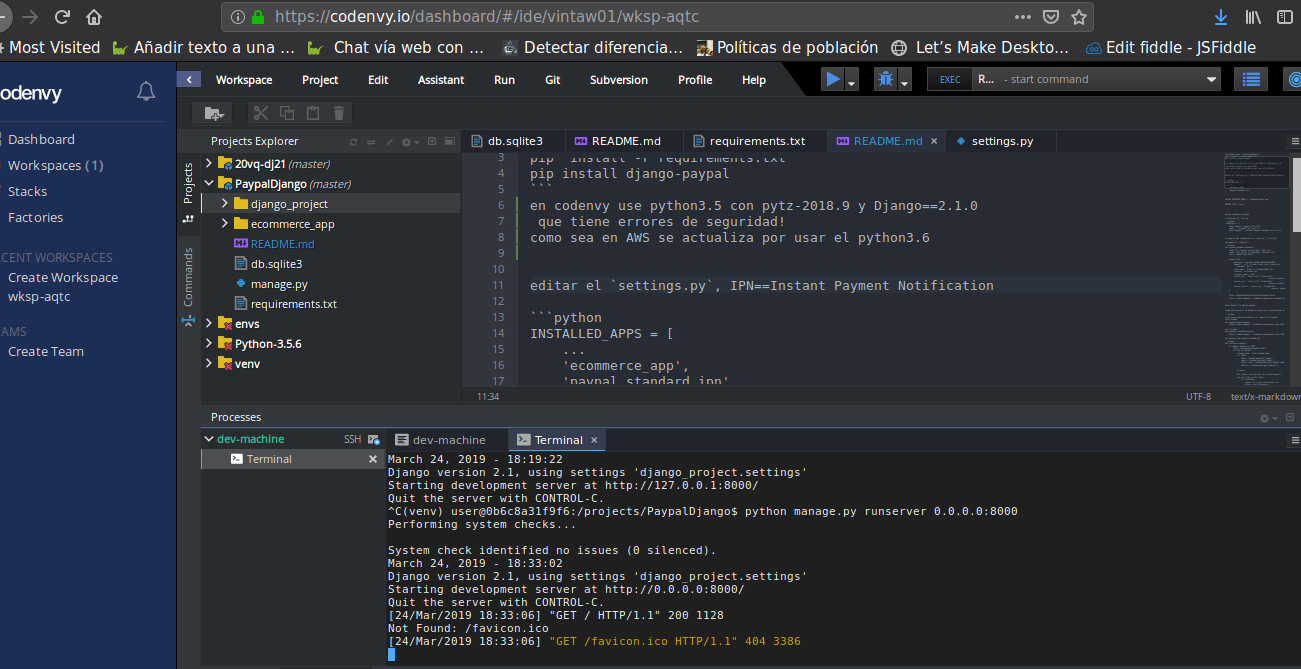Expand the venv folder

tap(209, 364)
